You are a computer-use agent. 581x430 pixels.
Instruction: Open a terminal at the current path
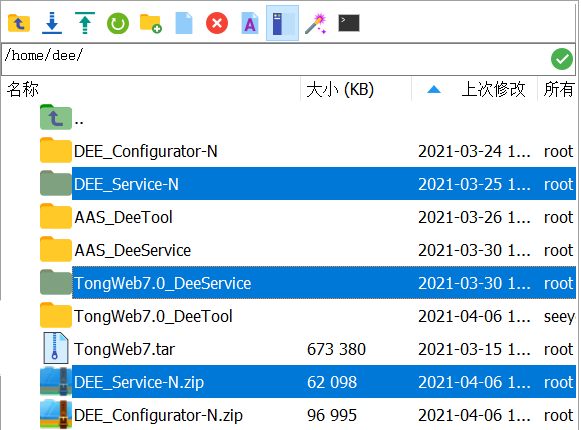349,23
